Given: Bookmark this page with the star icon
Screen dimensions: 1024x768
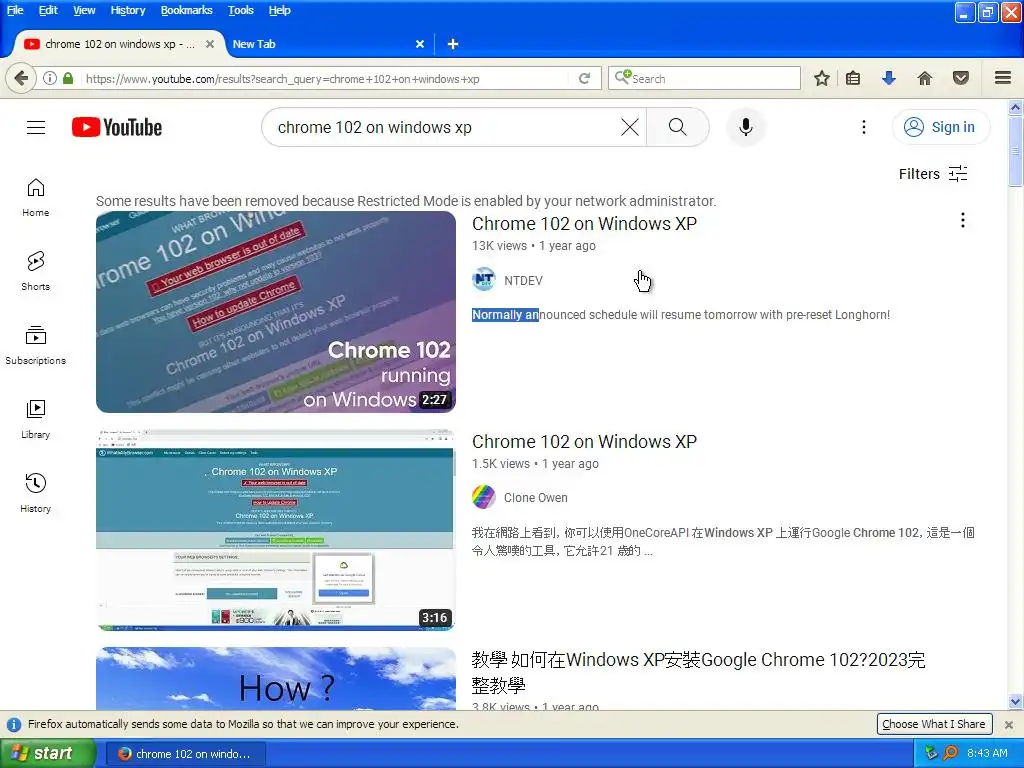Looking at the screenshot, I should pos(822,78).
